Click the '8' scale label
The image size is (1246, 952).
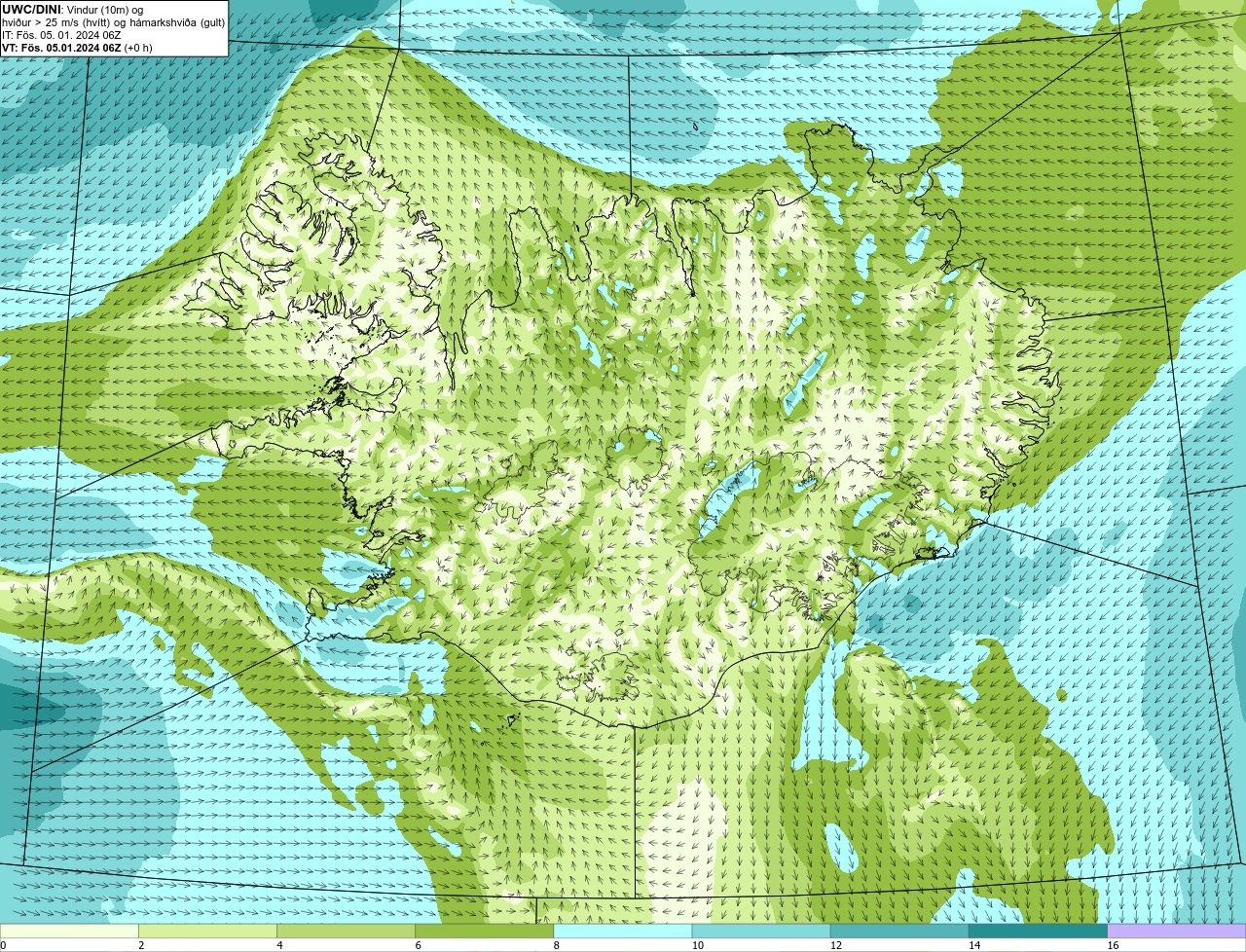[557, 945]
